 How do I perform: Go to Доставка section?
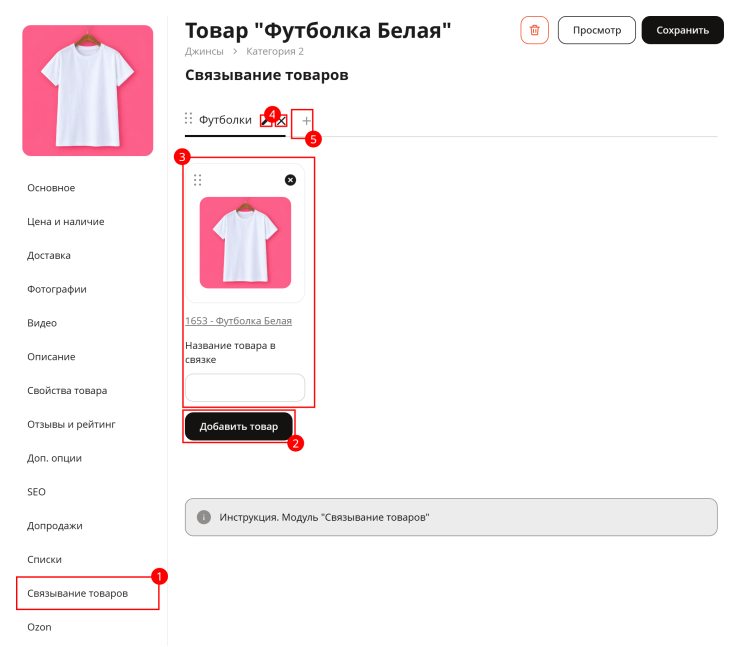click(49, 255)
